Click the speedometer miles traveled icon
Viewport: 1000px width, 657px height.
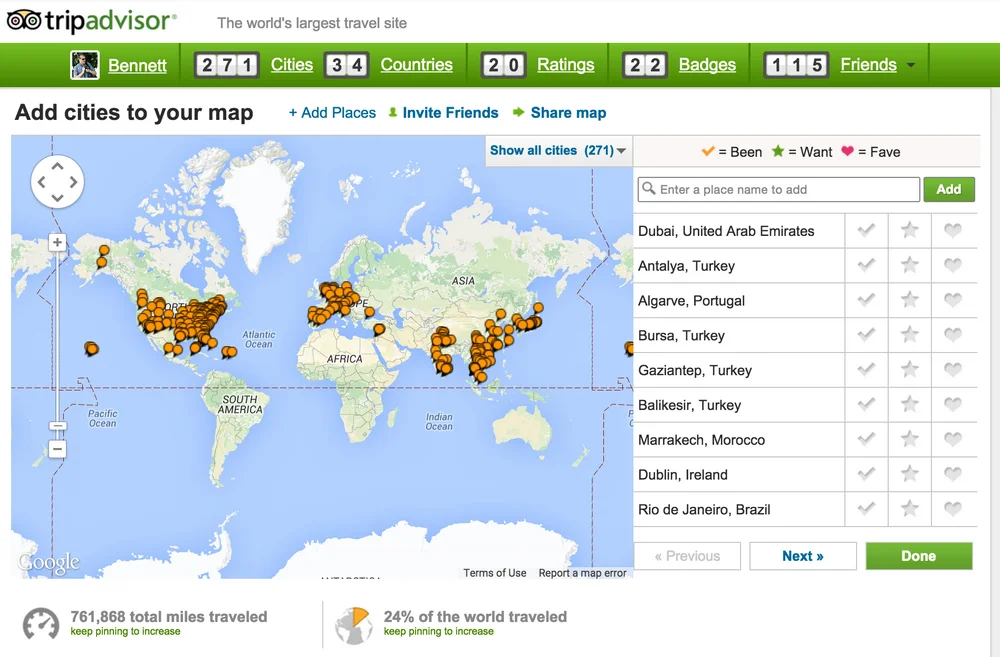pos(41,624)
